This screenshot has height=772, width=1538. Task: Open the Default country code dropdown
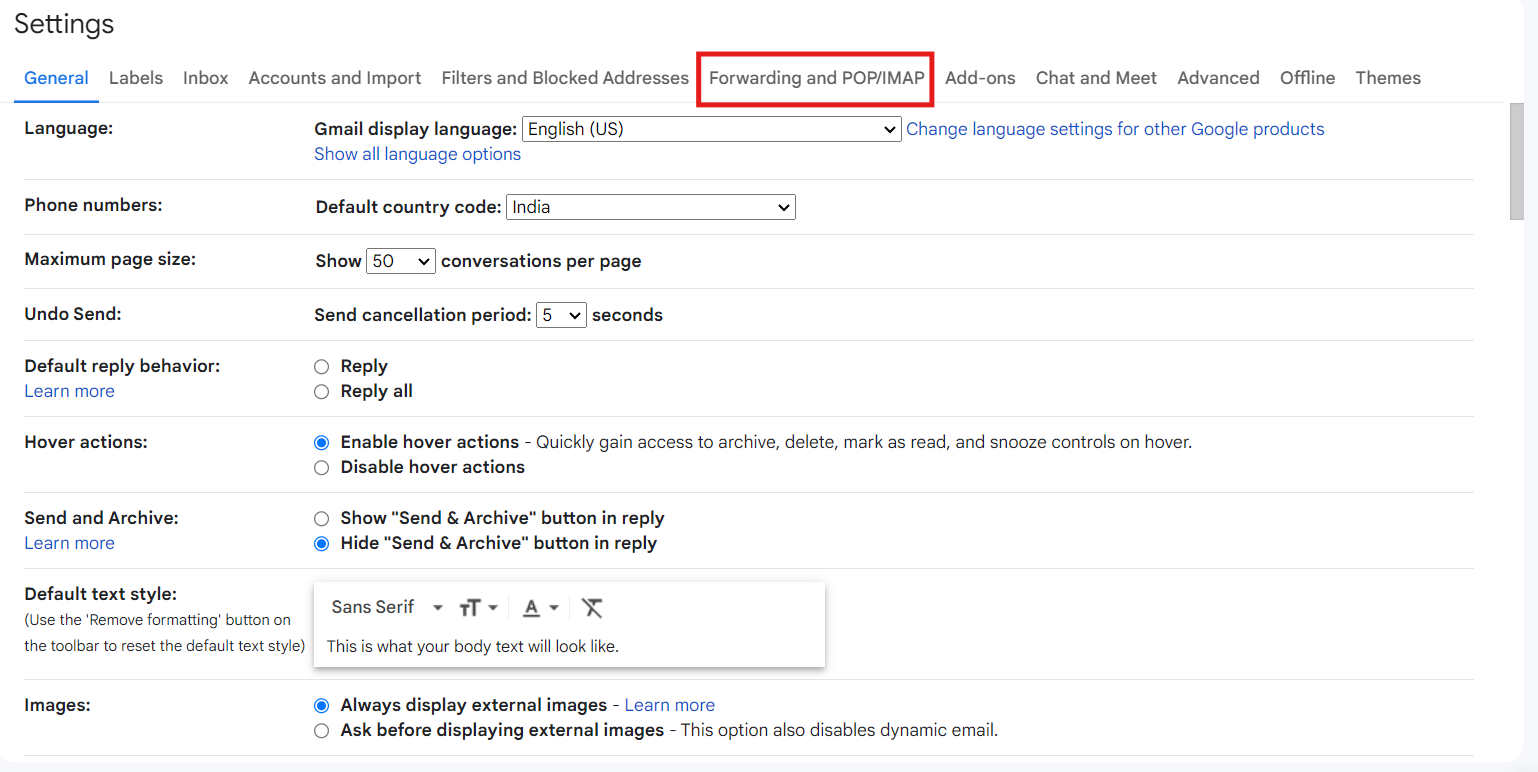click(651, 207)
